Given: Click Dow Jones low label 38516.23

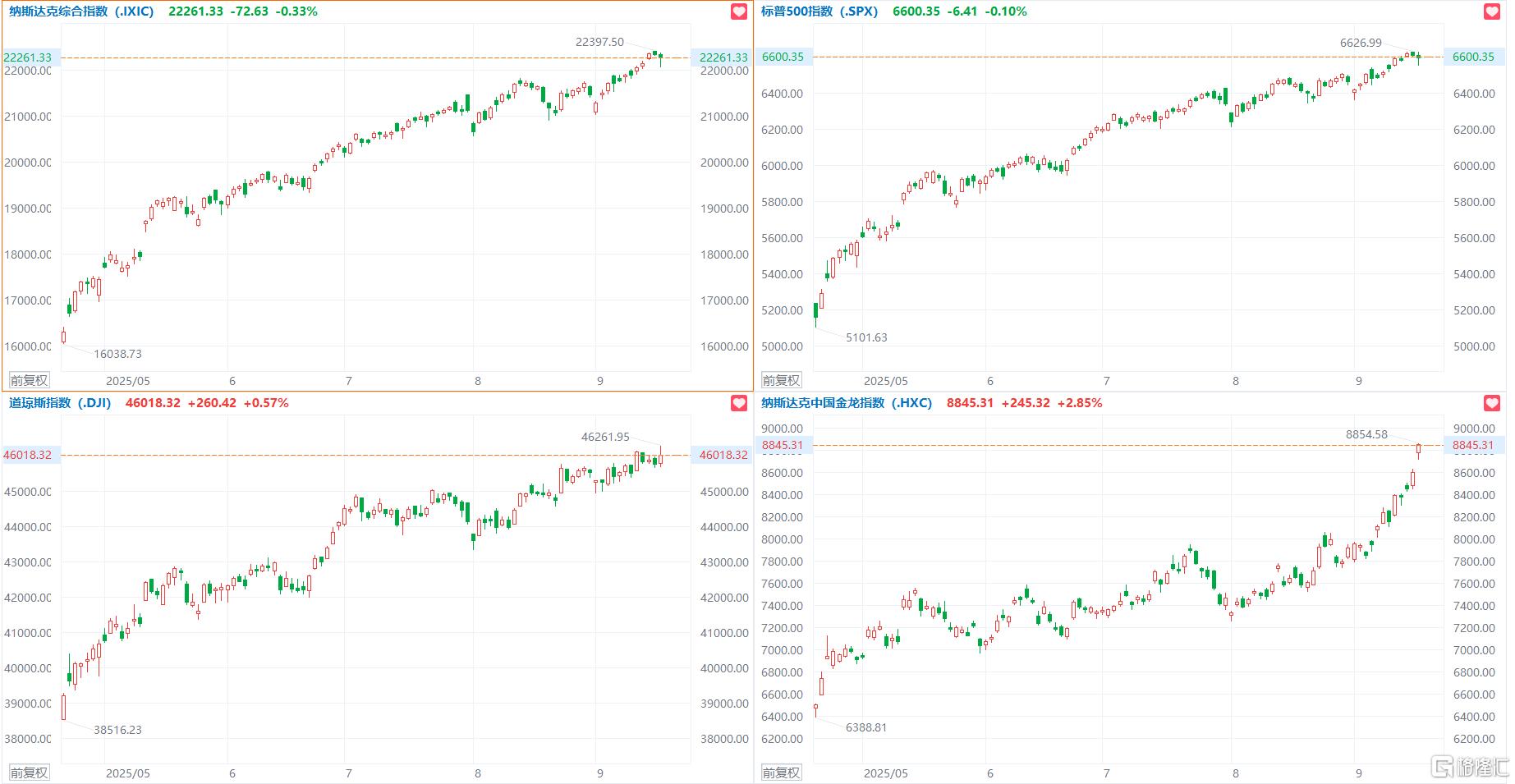Looking at the screenshot, I should [117, 730].
